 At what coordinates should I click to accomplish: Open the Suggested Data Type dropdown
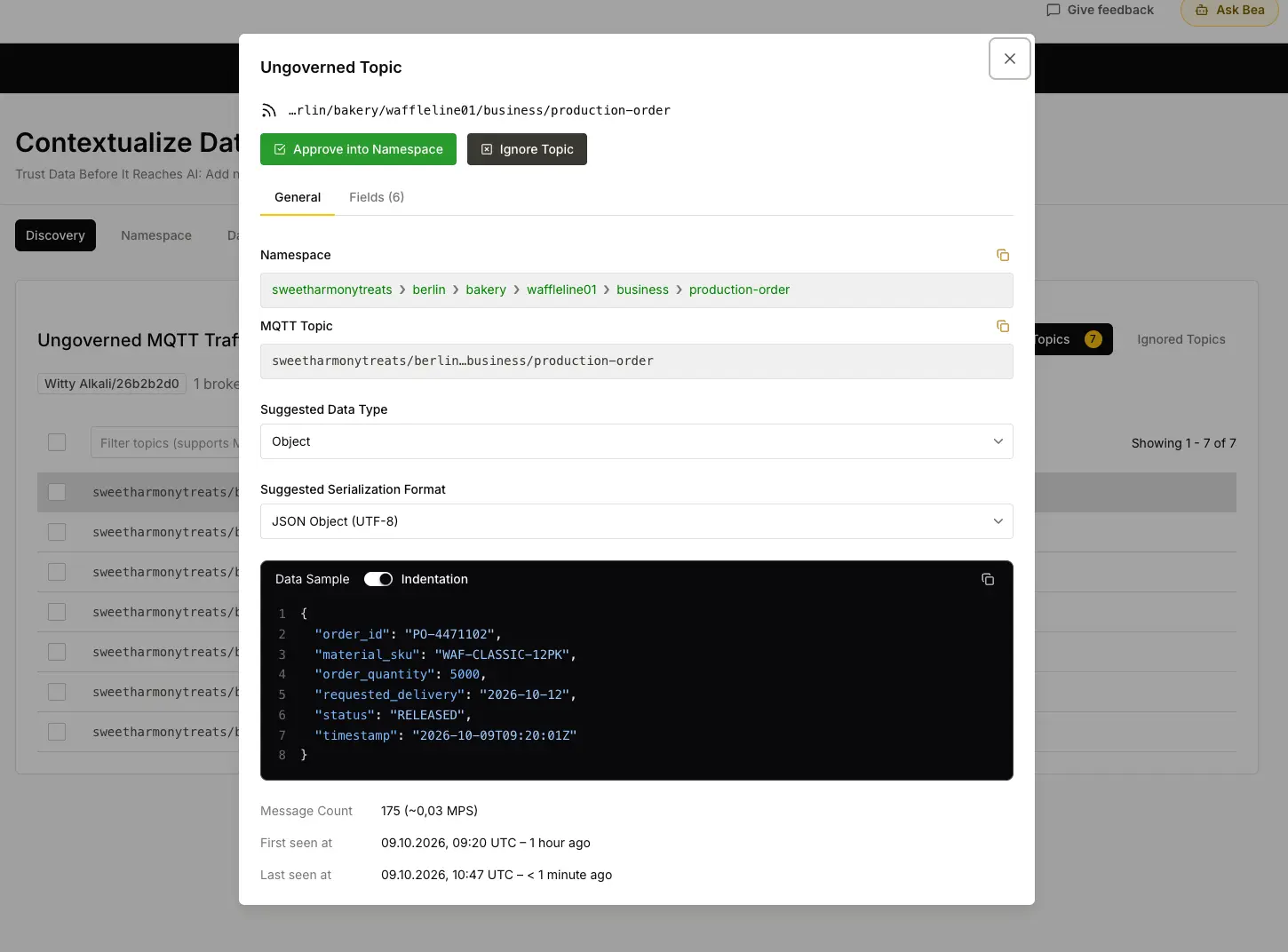637,441
